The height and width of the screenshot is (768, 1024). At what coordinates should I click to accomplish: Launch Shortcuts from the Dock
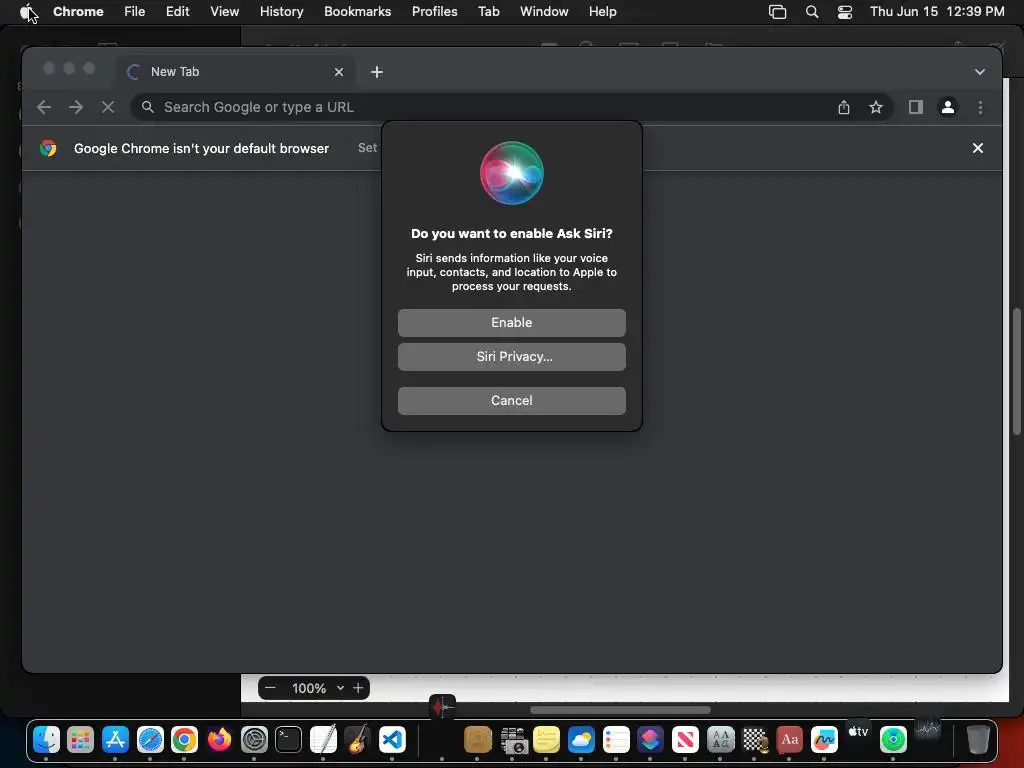tap(650, 740)
